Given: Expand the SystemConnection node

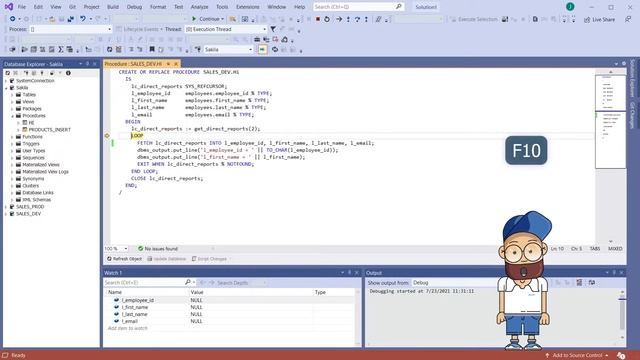Looking at the screenshot, I should click(x=6, y=81).
